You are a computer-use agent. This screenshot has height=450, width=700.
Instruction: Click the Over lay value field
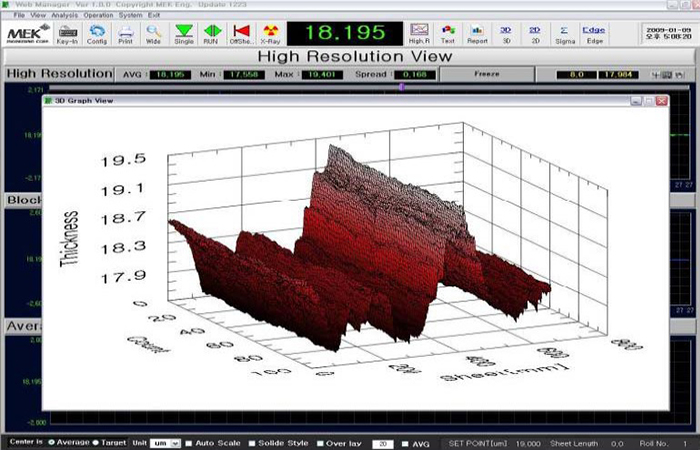382,442
